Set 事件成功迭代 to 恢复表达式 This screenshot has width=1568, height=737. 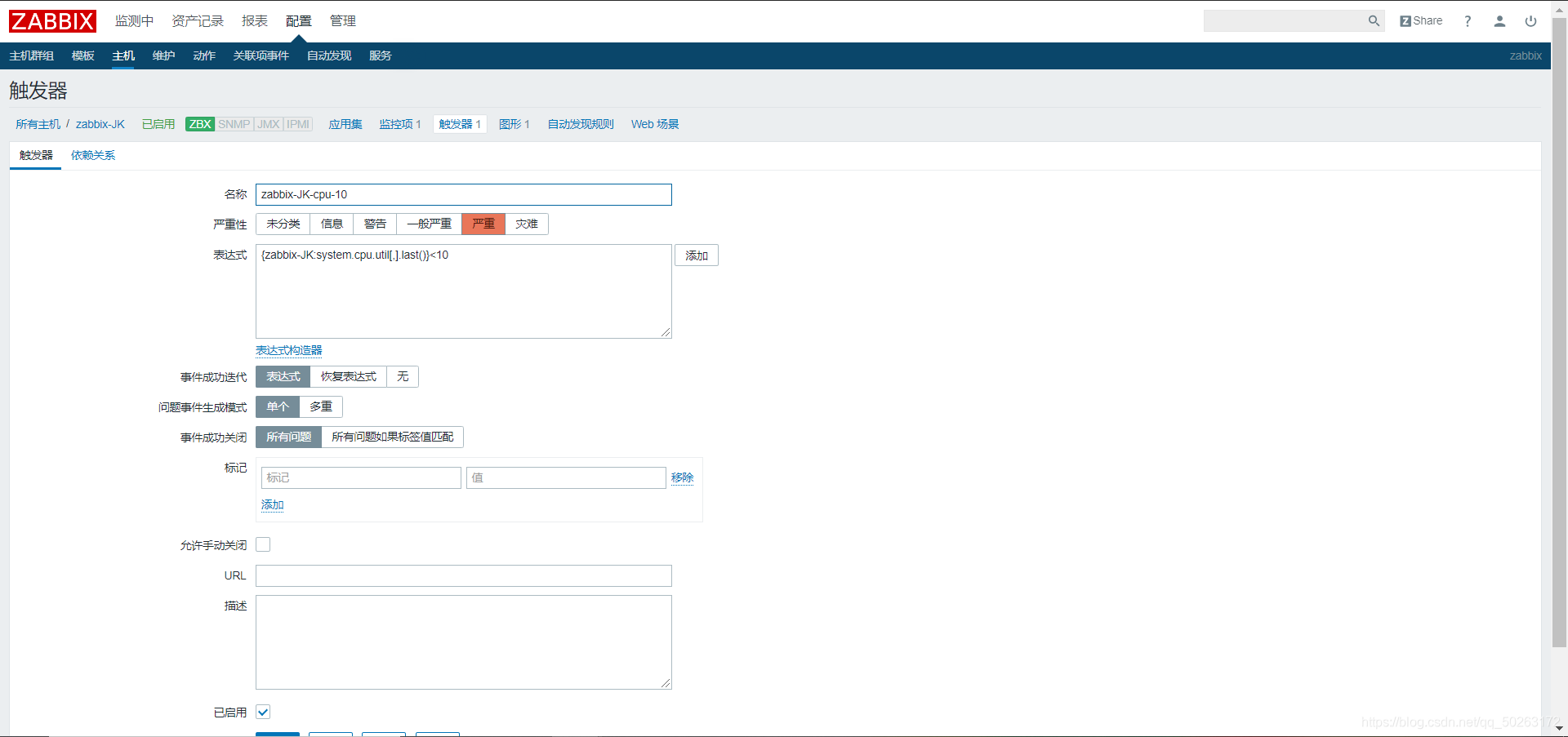349,376
